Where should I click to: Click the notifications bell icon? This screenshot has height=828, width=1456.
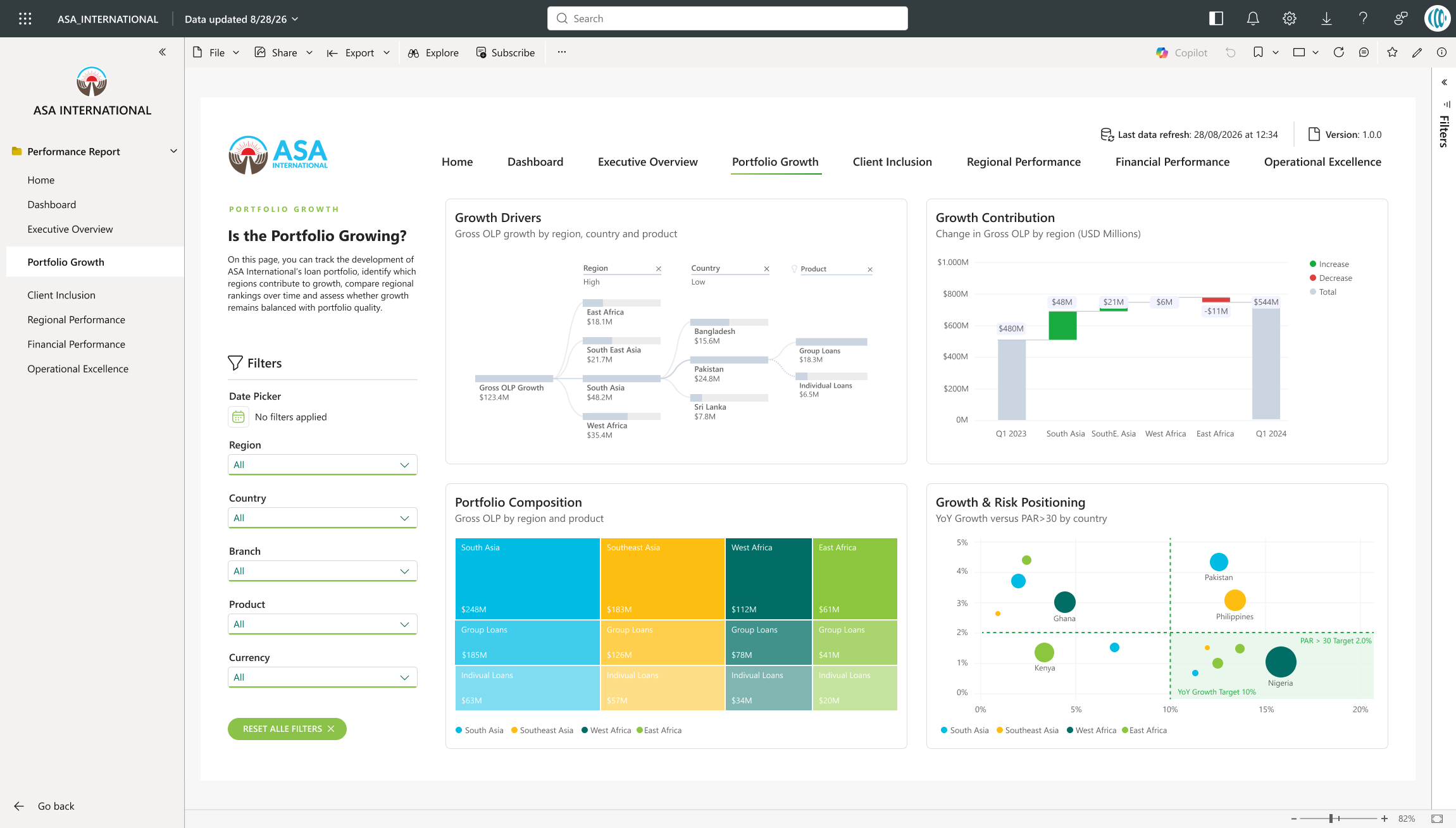coord(1253,19)
